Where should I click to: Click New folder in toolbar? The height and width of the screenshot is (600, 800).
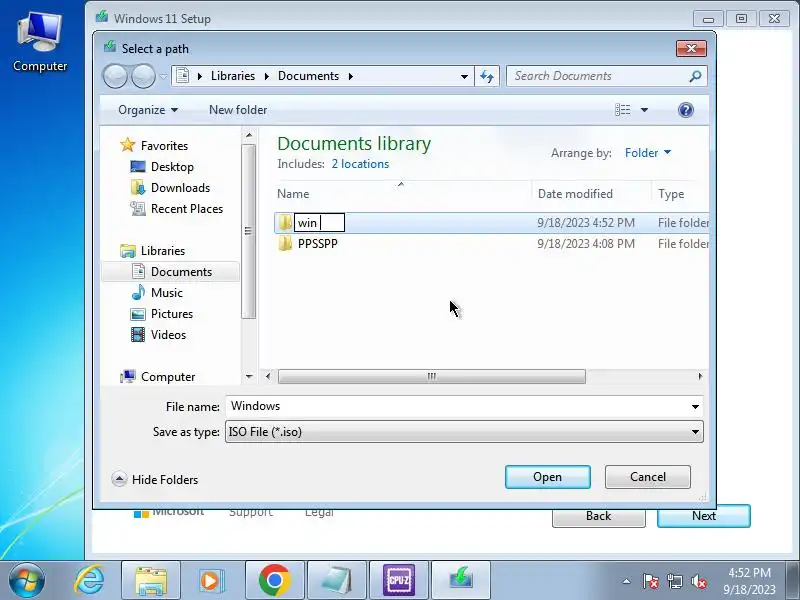click(238, 110)
